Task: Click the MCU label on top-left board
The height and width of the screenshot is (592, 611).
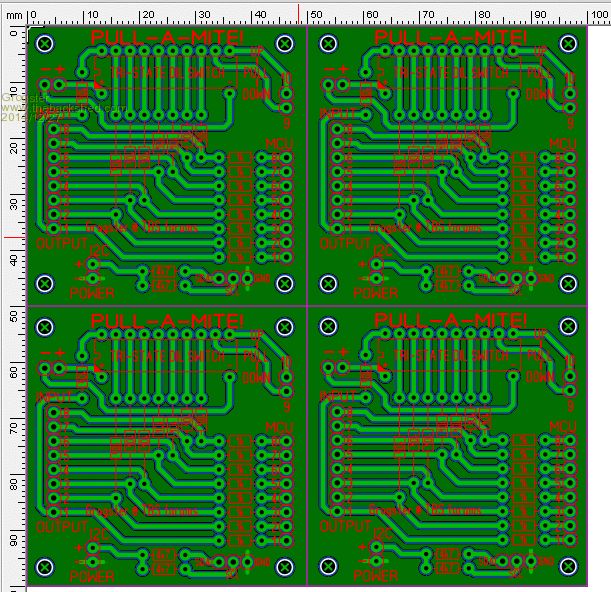Action: (x=276, y=146)
